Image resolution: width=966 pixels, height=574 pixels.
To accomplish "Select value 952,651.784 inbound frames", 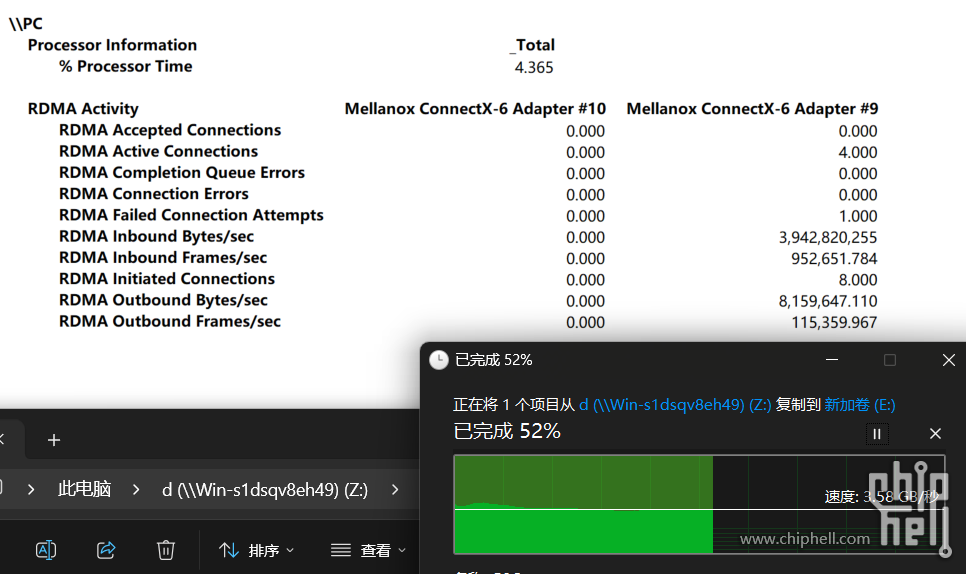I will [834, 259].
